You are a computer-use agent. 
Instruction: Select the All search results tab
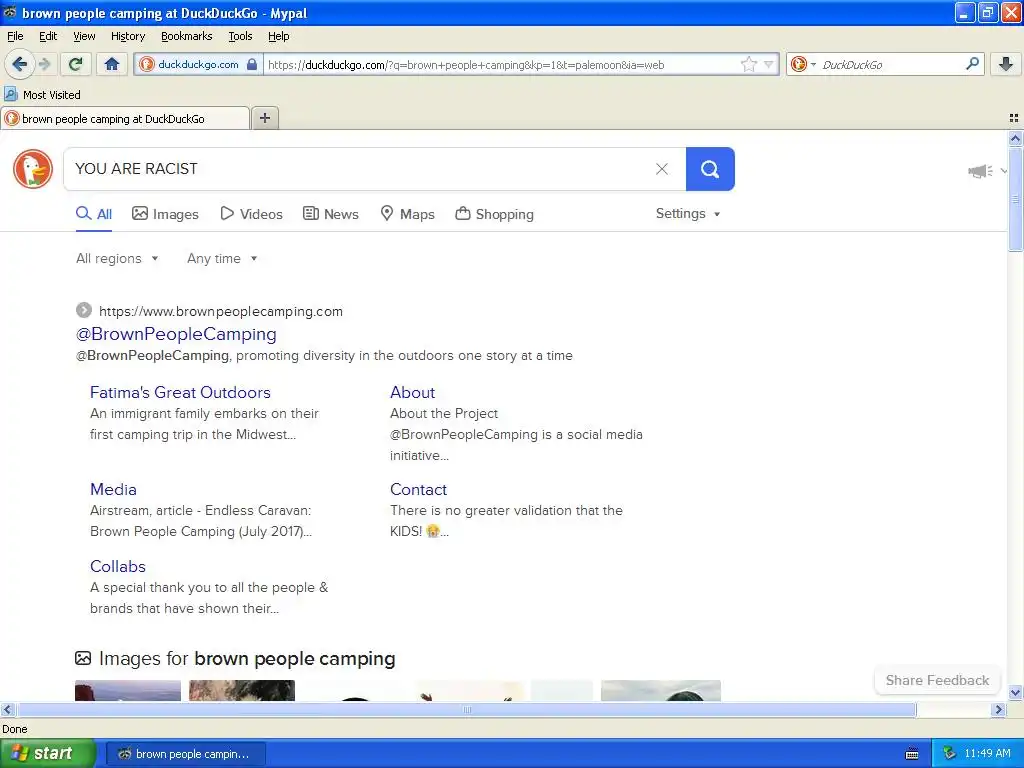tap(94, 214)
